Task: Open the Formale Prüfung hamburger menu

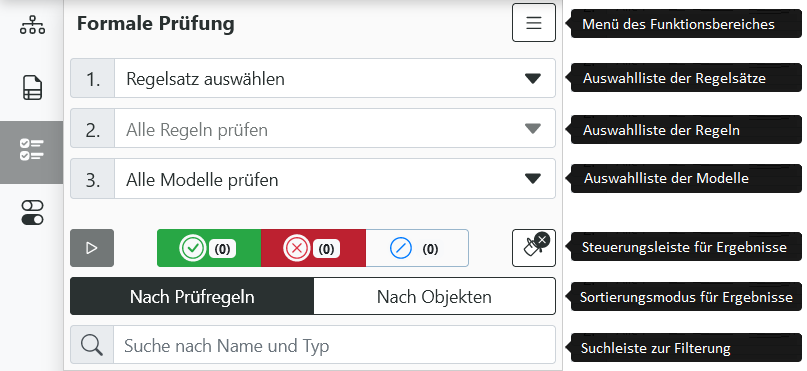Action: click(x=534, y=23)
